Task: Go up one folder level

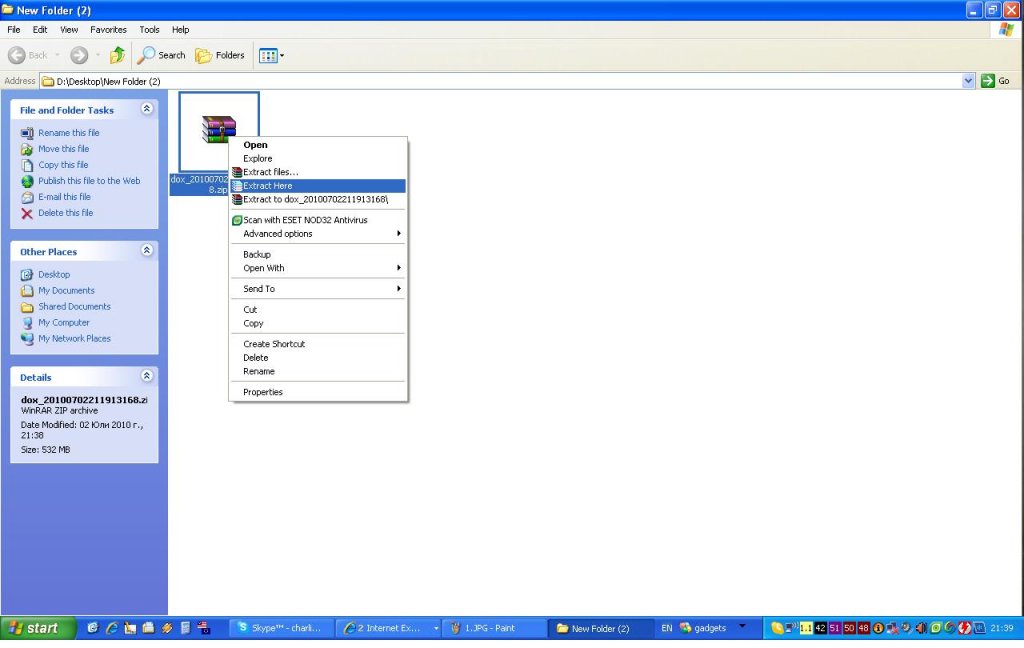Action: pyautogui.click(x=118, y=56)
